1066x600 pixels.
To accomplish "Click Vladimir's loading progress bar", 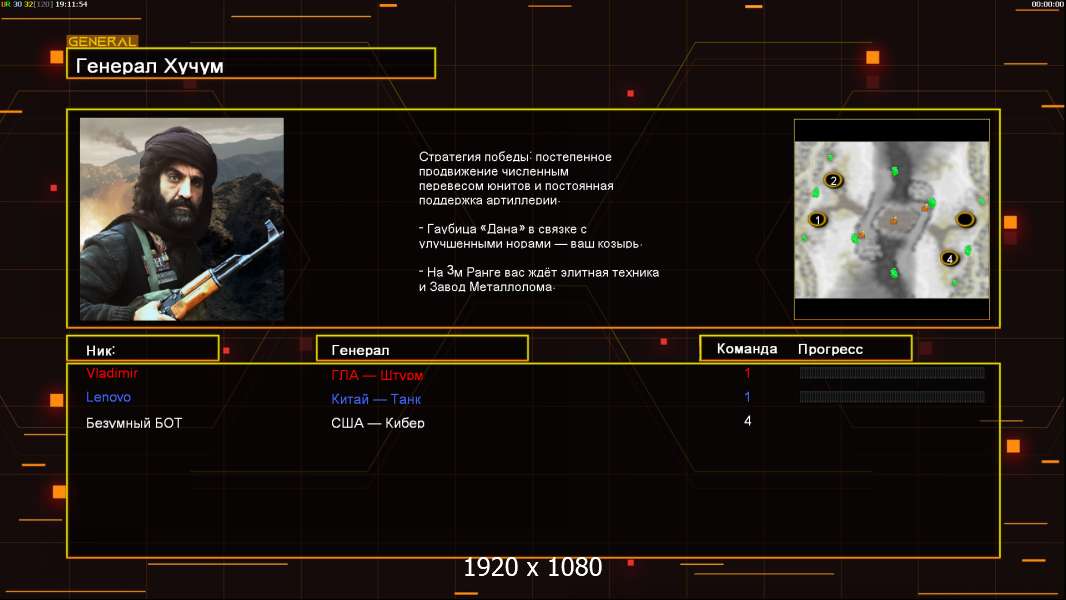I will 892,372.
